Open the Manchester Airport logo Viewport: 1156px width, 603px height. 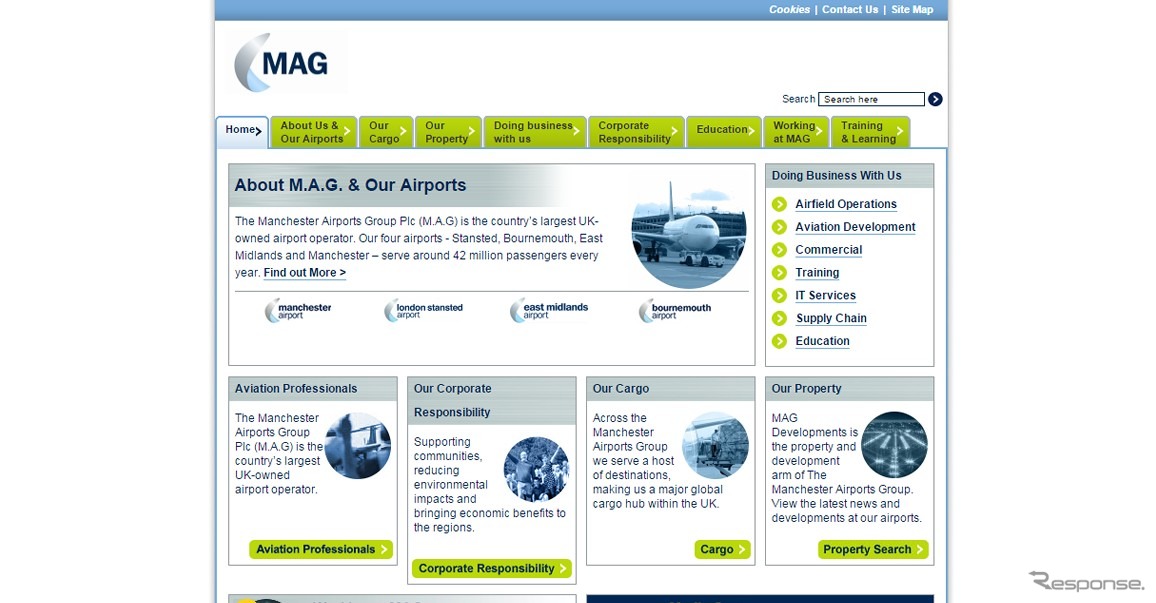point(298,310)
